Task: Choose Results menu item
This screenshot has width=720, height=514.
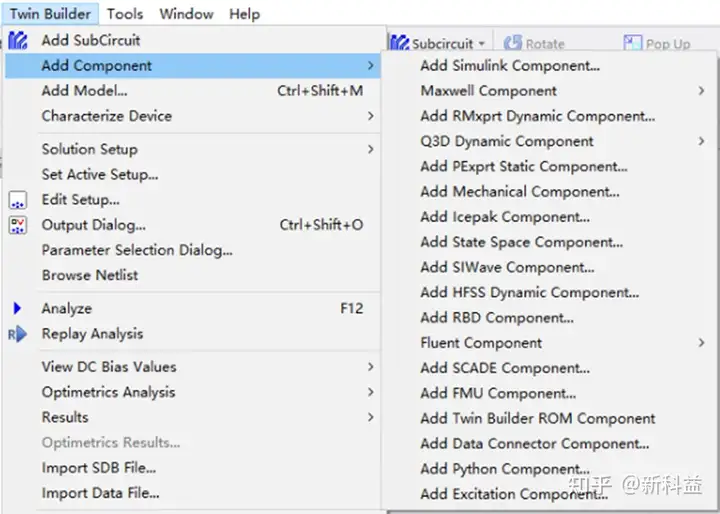Action: [193, 417]
